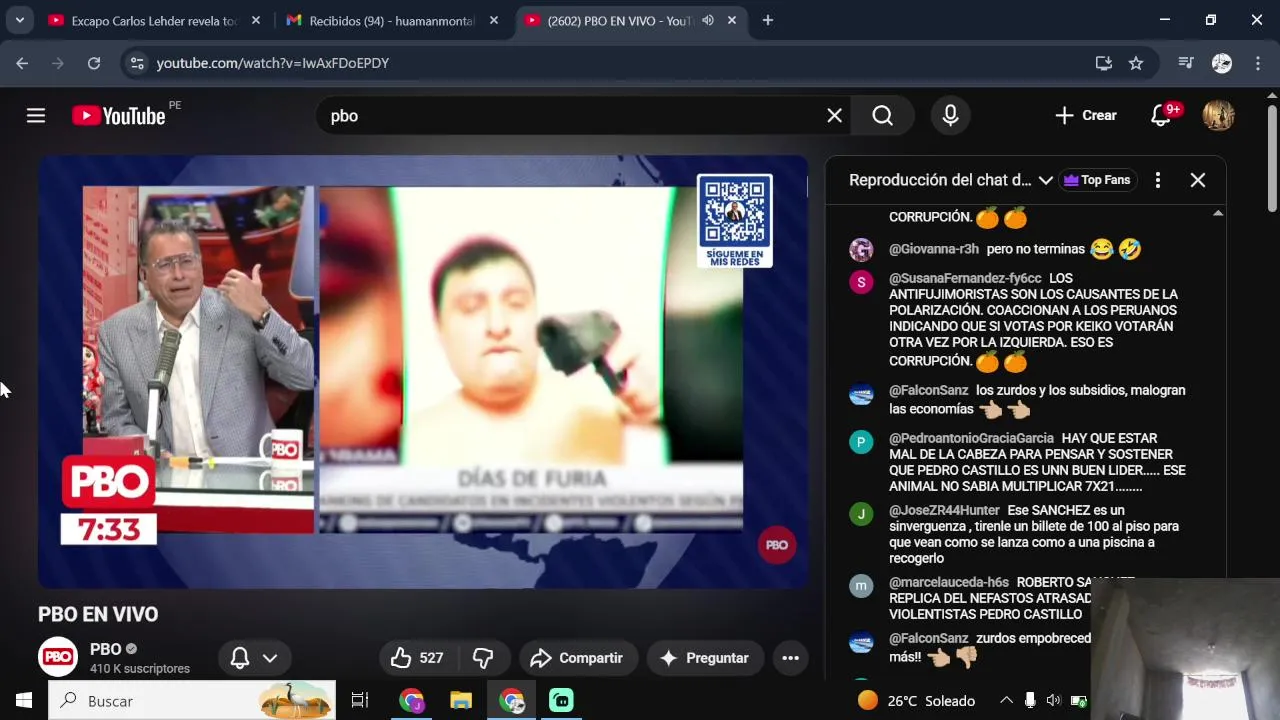This screenshot has height=720, width=1280.
Task: View site information icon in address bar
Action: pyautogui.click(x=137, y=63)
